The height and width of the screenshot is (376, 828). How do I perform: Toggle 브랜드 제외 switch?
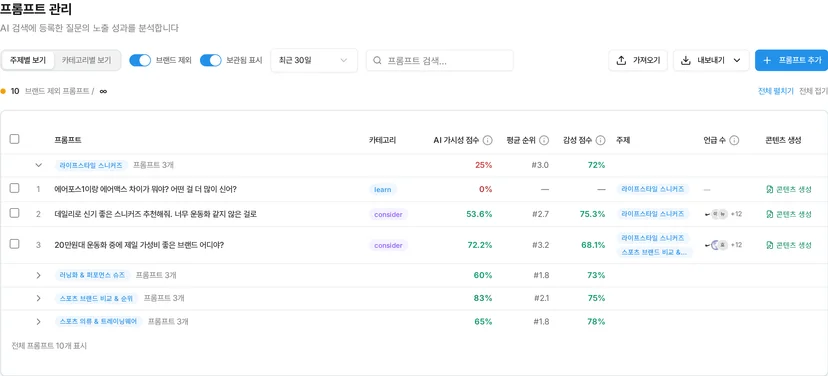coord(140,60)
